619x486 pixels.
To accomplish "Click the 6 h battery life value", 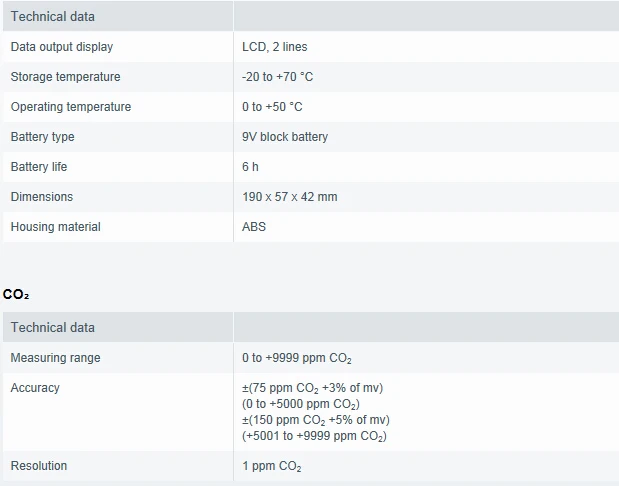I will click(250, 167).
